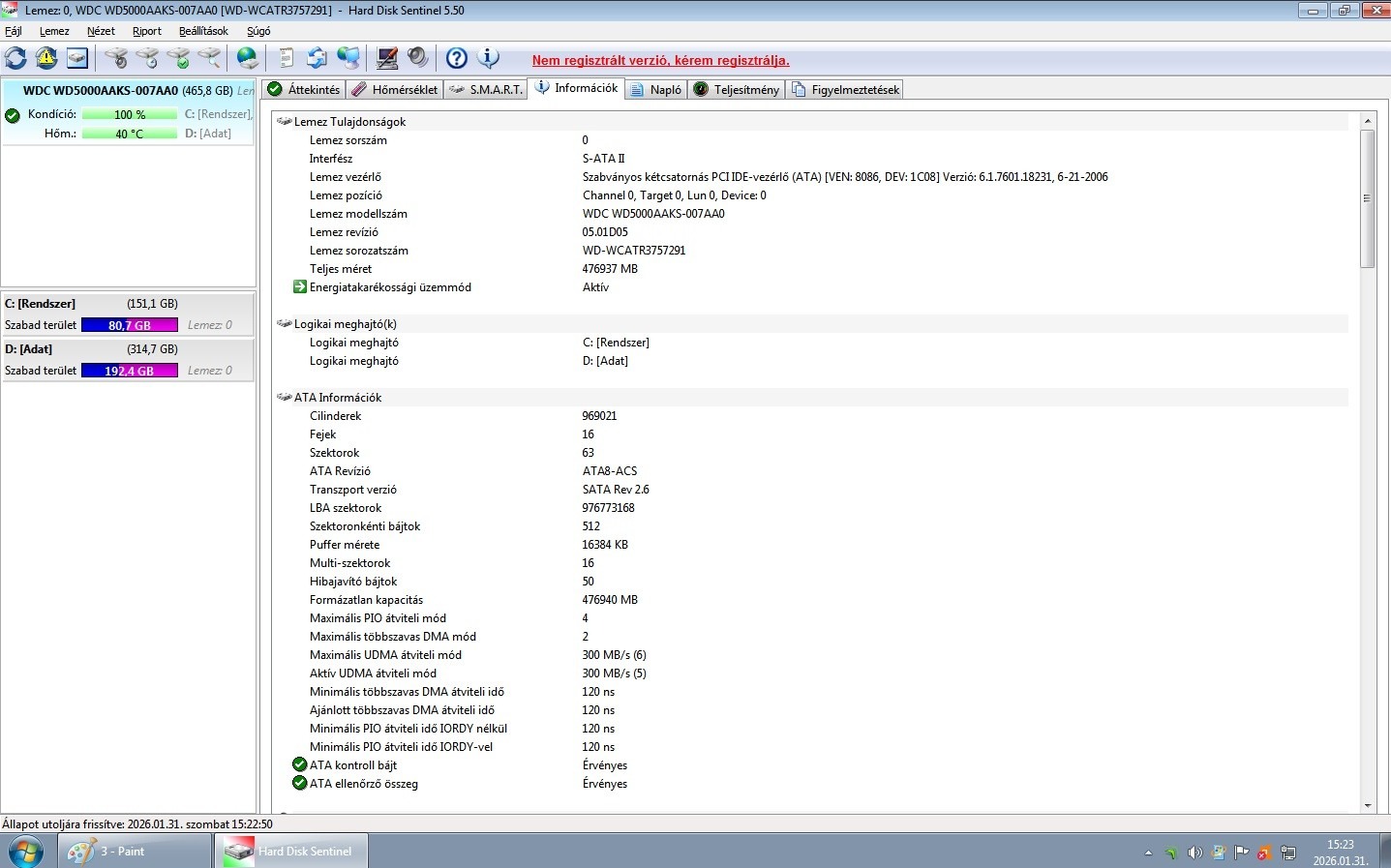The image size is (1391, 868).
Task: Click the vertical scrollbar thumb
Action: click(1368, 198)
